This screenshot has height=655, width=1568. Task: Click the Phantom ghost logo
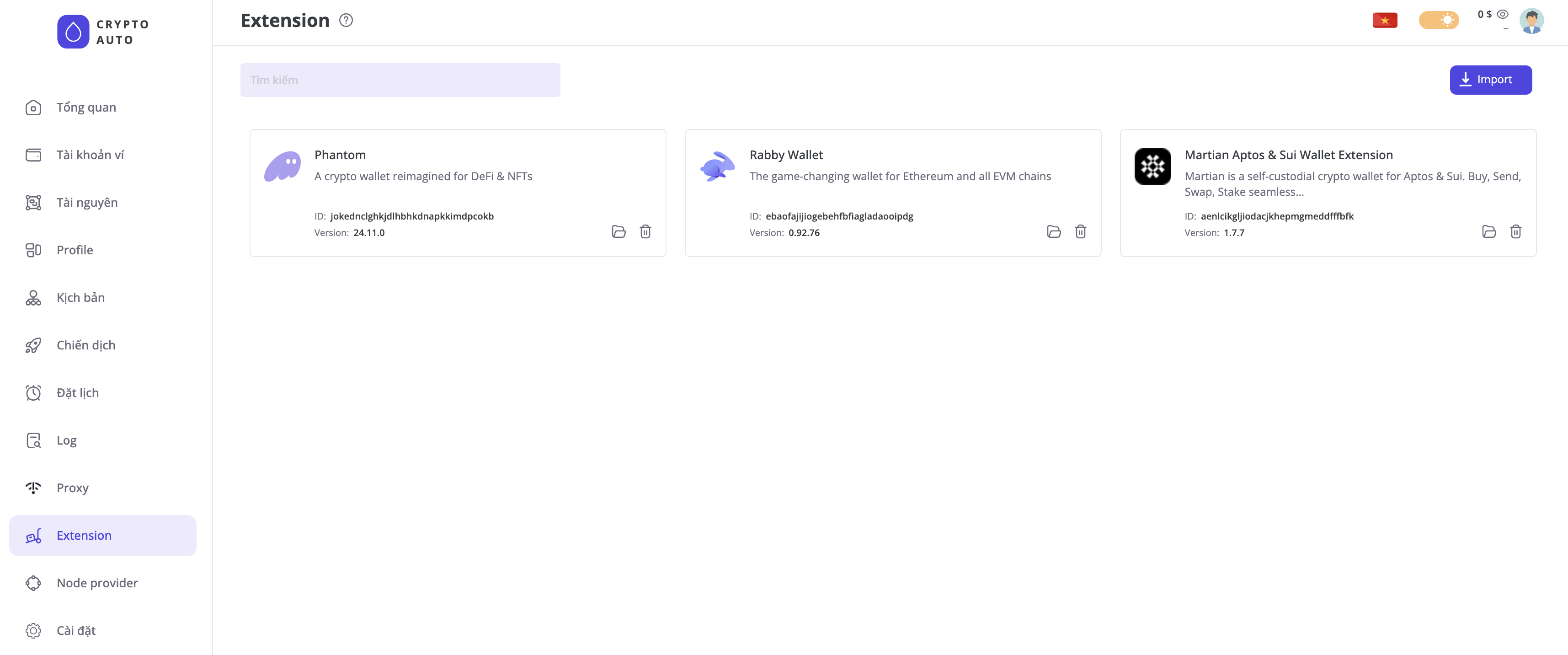(x=283, y=166)
